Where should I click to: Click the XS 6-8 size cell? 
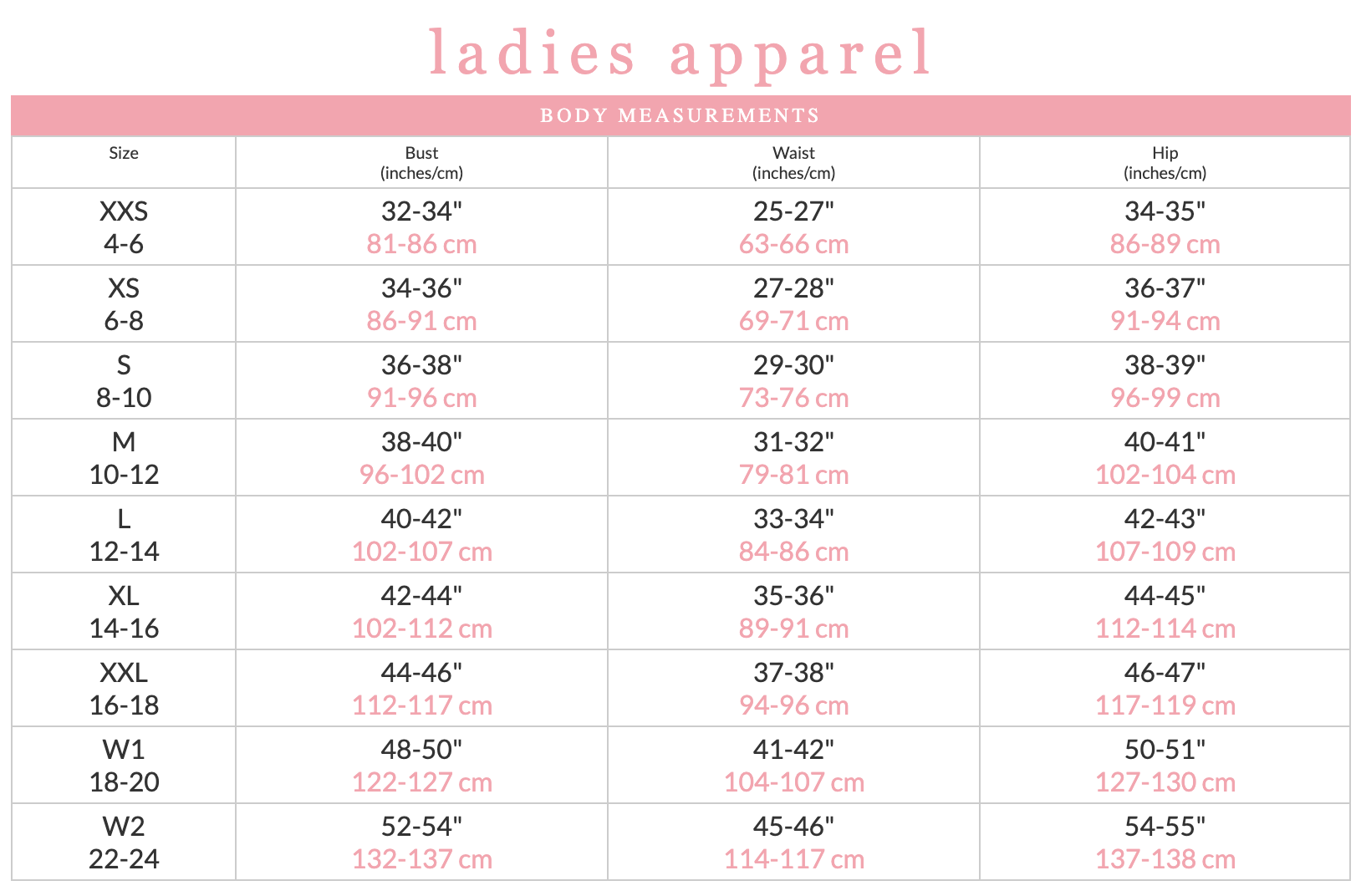(124, 303)
